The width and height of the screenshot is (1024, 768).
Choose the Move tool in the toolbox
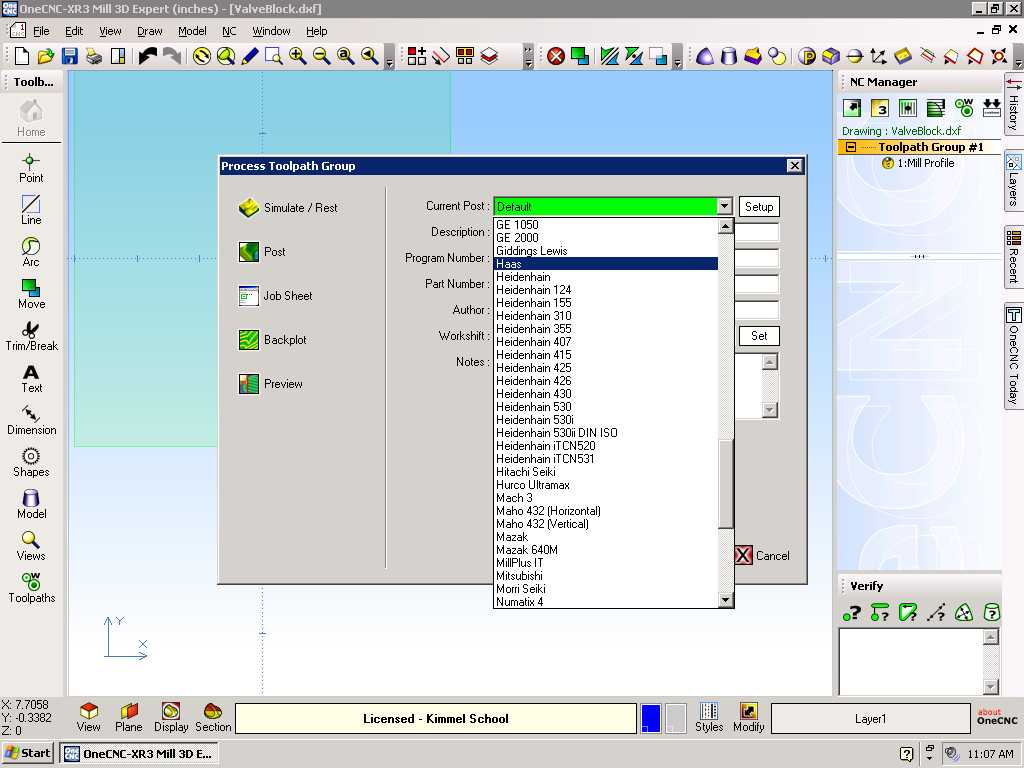click(x=31, y=295)
